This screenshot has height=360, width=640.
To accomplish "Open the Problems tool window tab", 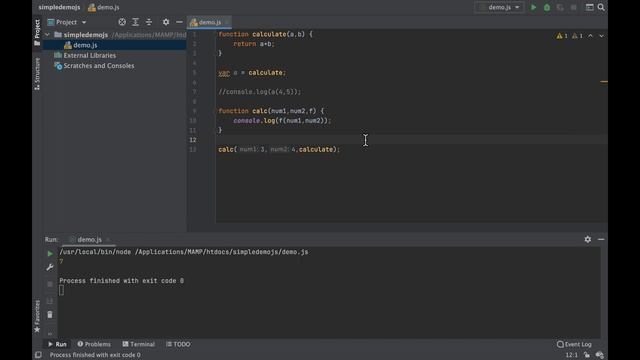I will [94, 344].
